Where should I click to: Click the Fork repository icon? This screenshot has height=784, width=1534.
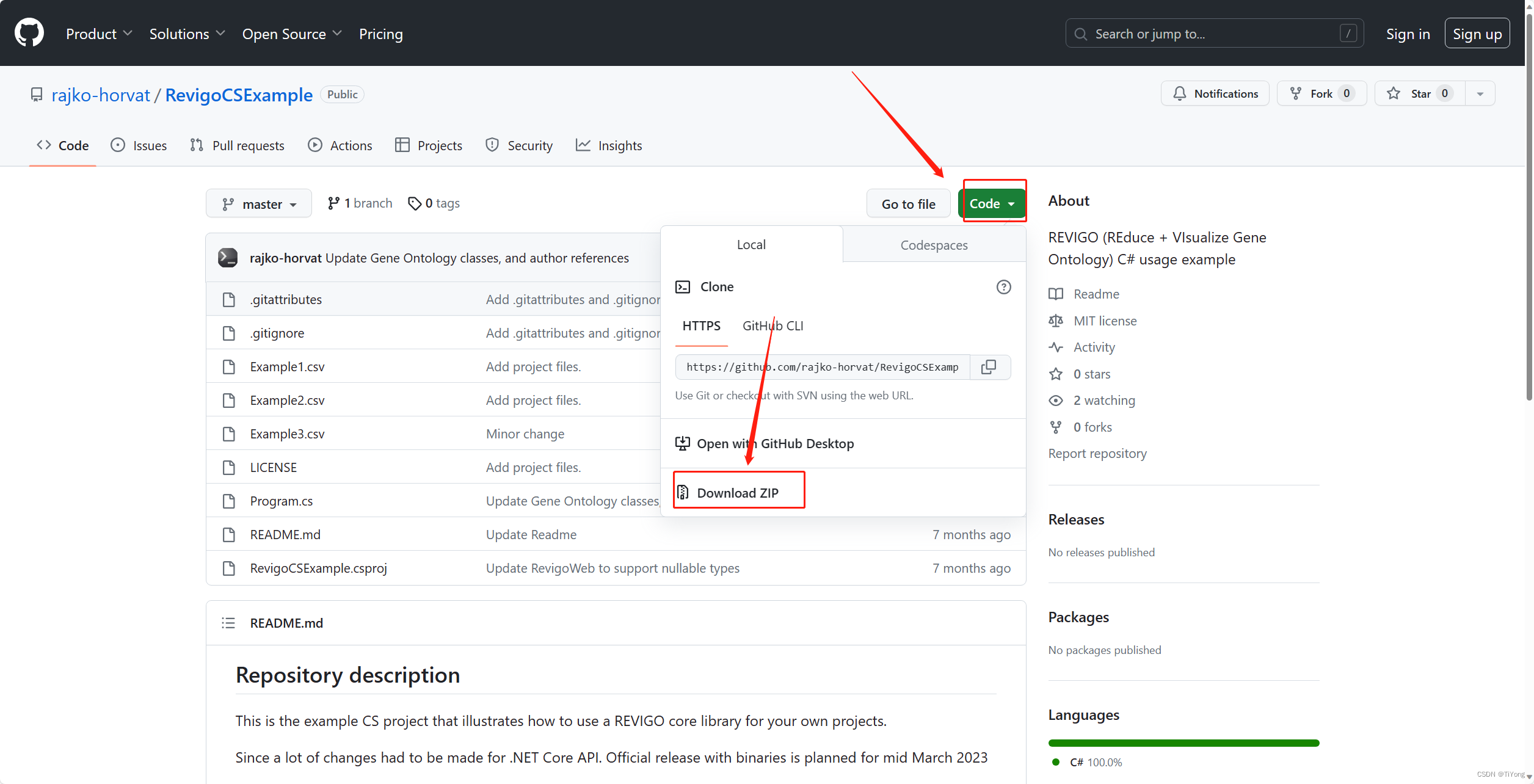point(1295,93)
